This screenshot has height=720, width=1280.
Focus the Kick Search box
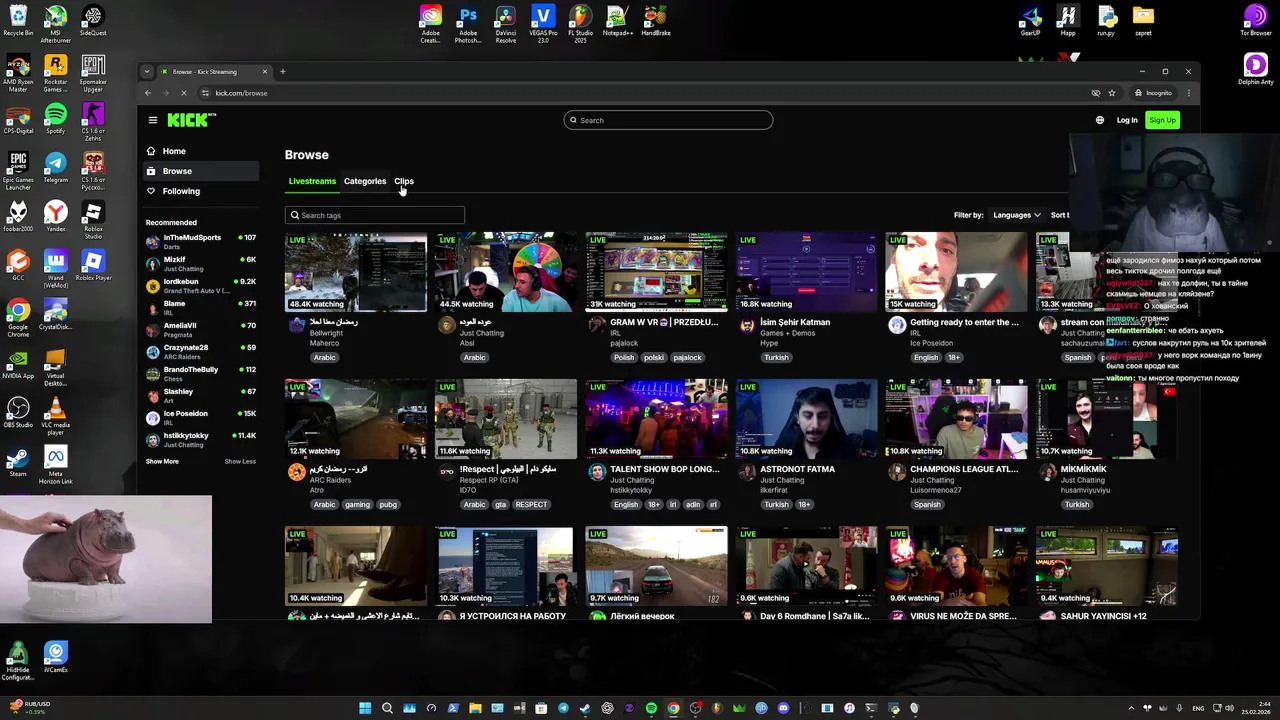pyautogui.click(x=668, y=120)
